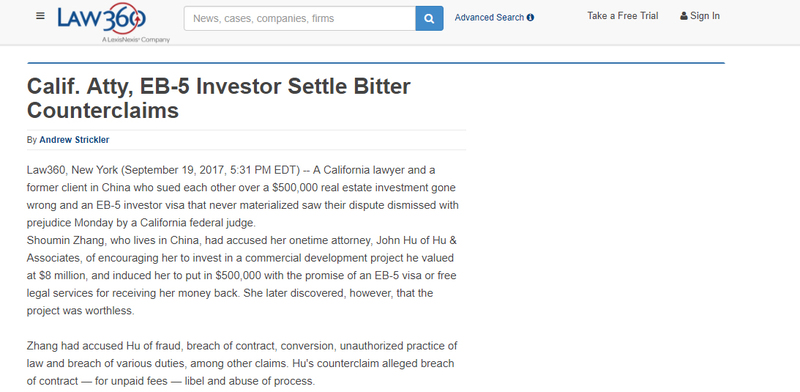Image resolution: width=800 pixels, height=392 pixels.
Task: Click the magnifying glass search button
Action: tap(429, 18)
